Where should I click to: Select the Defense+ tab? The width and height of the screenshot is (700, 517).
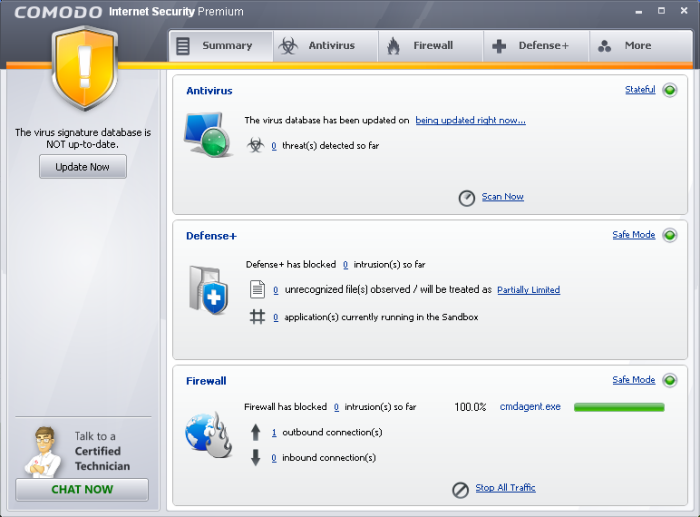tap(536, 46)
